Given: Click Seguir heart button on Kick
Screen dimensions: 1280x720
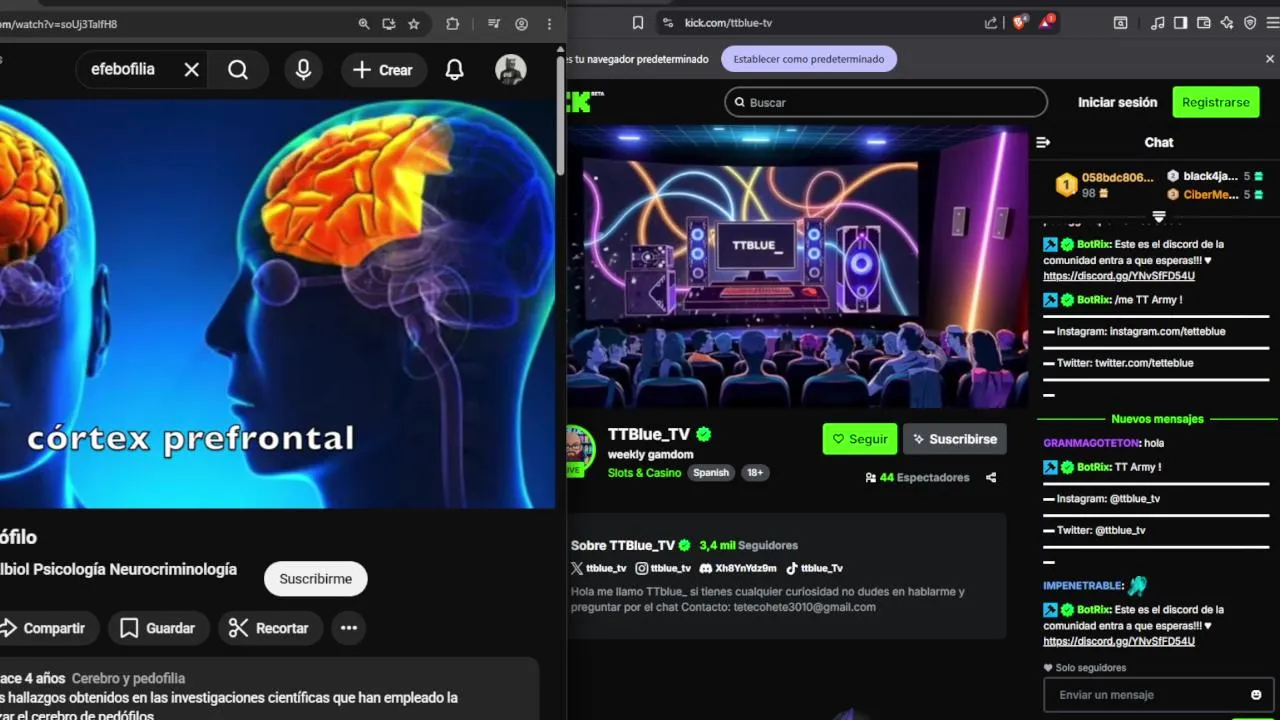Looking at the screenshot, I should (860, 439).
